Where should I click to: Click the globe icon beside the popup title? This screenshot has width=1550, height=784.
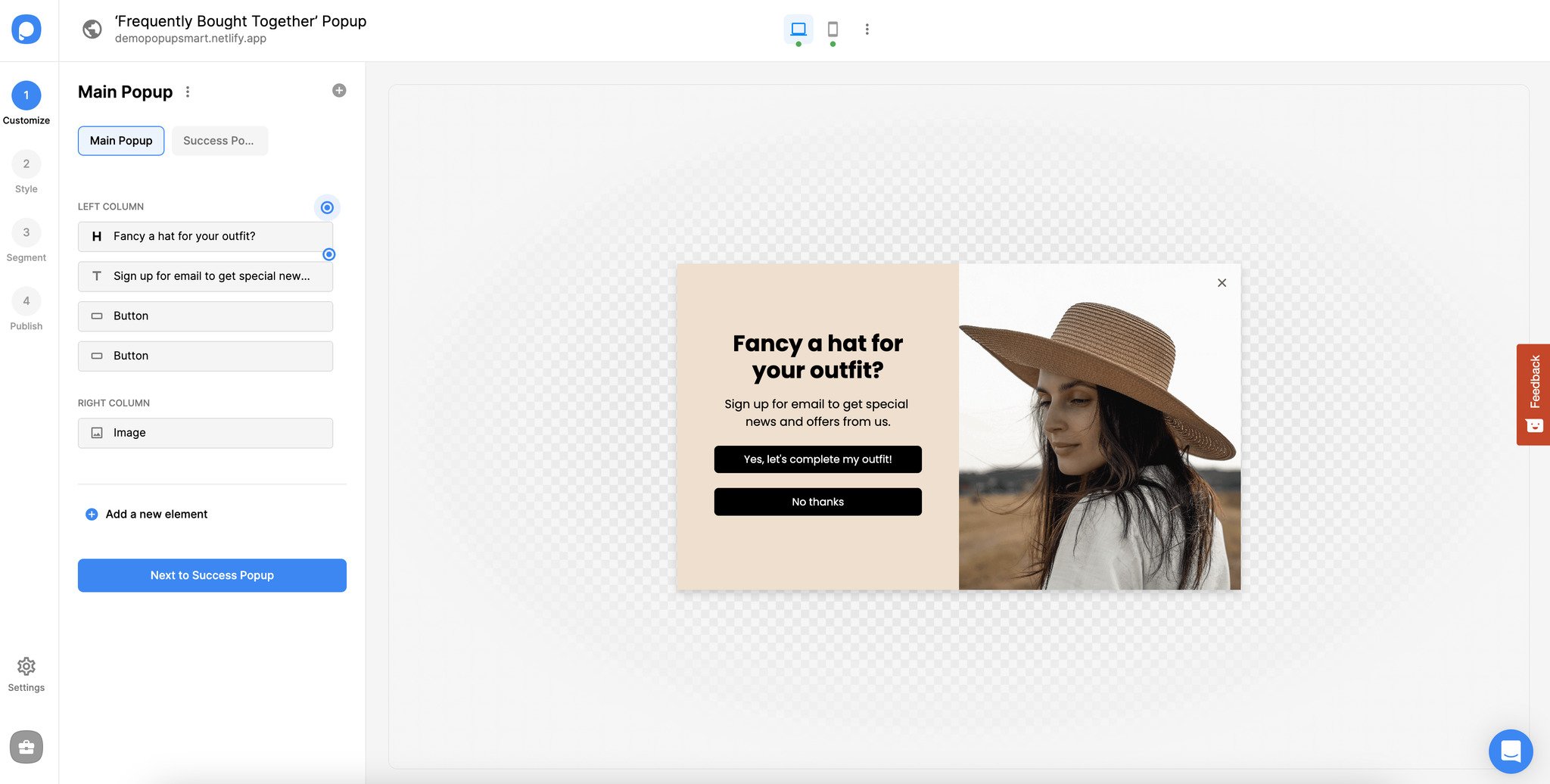click(92, 29)
